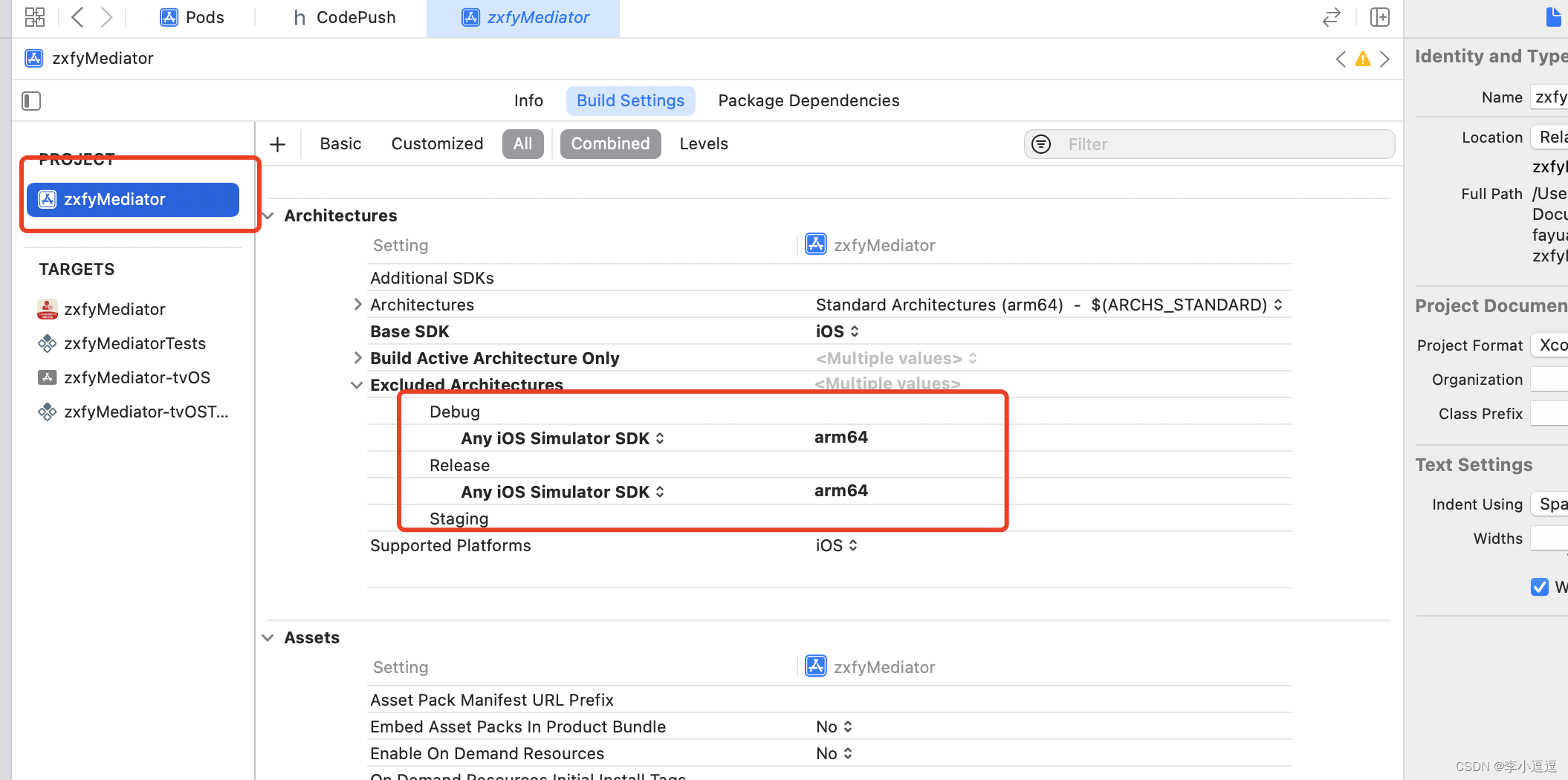Open the Build Settings tab
This screenshot has height=780, width=1568.
pyautogui.click(x=630, y=100)
